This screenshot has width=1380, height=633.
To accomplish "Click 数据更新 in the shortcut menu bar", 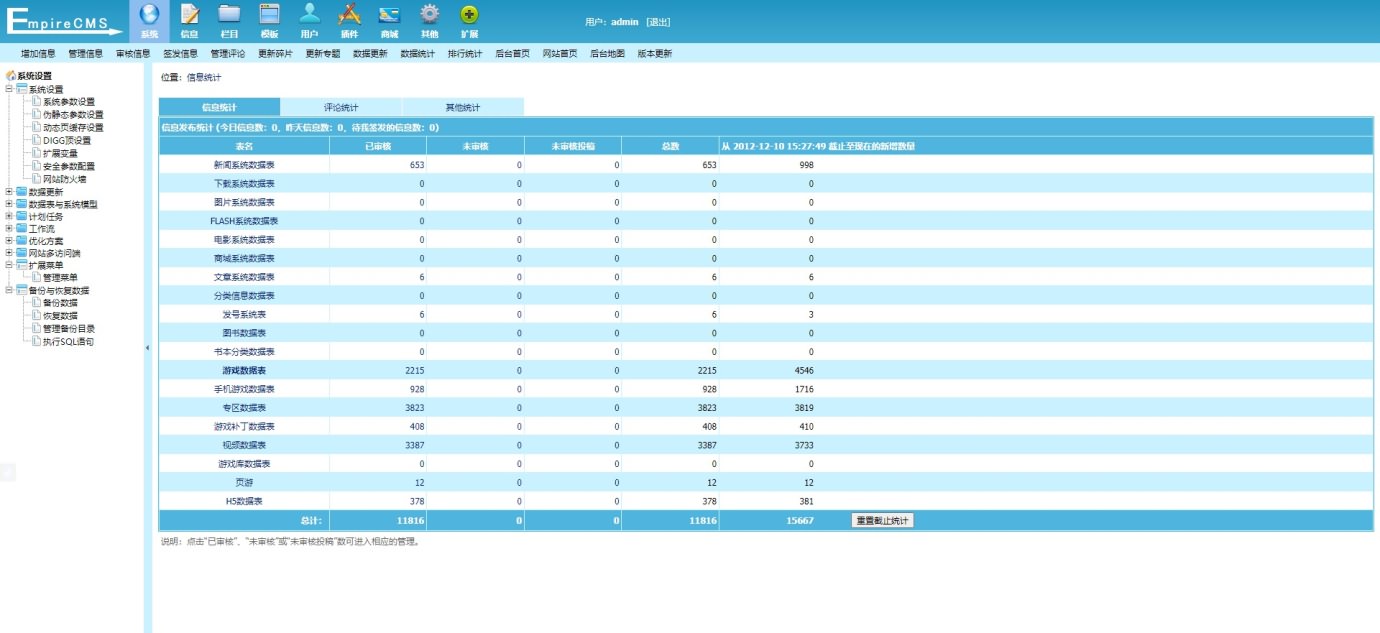I will (370, 54).
